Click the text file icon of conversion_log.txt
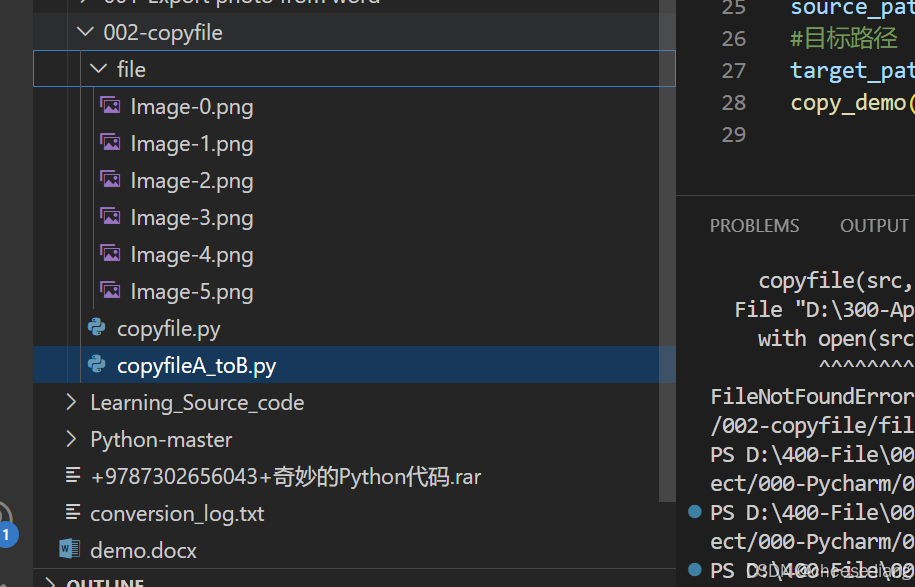This screenshot has height=587, width=915. click(x=72, y=513)
